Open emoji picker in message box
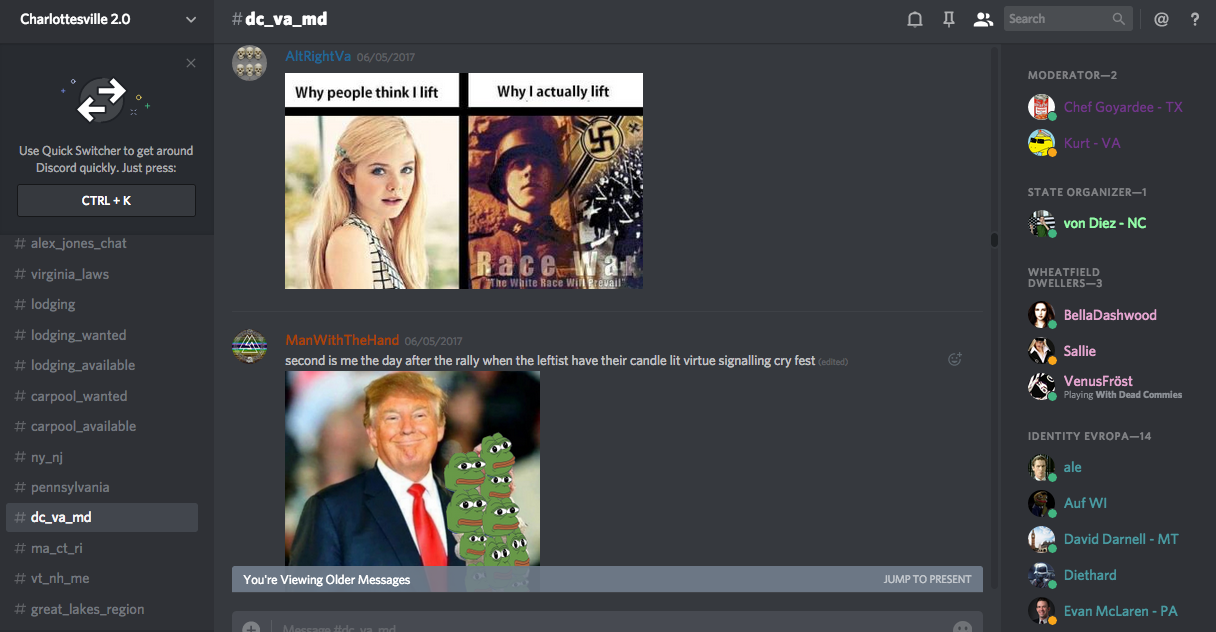Viewport: 1216px width, 632px height. pos(962,627)
